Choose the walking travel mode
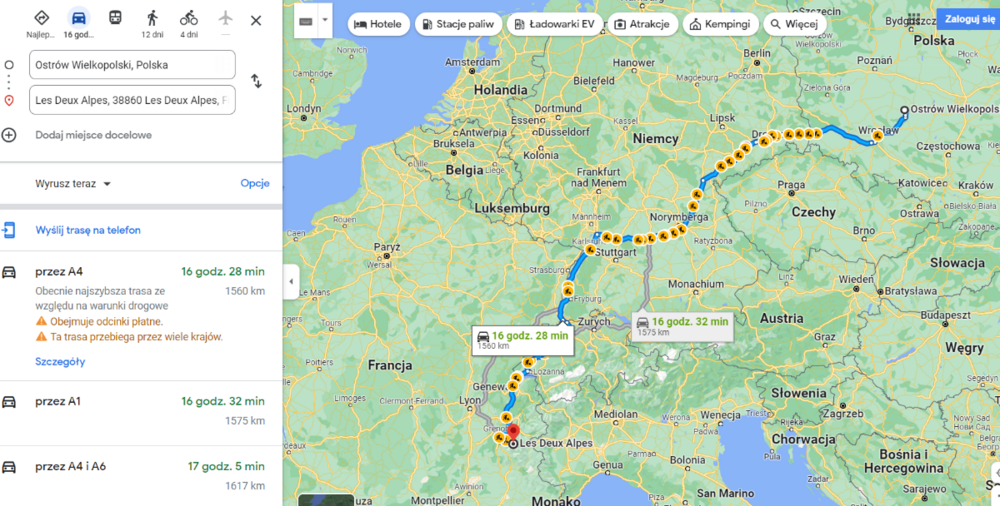 (x=152, y=19)
